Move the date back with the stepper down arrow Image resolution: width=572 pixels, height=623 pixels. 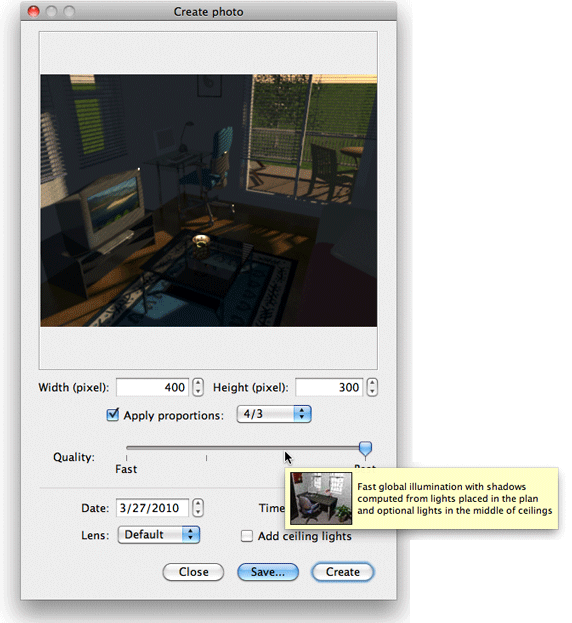[x=198, y=512]
